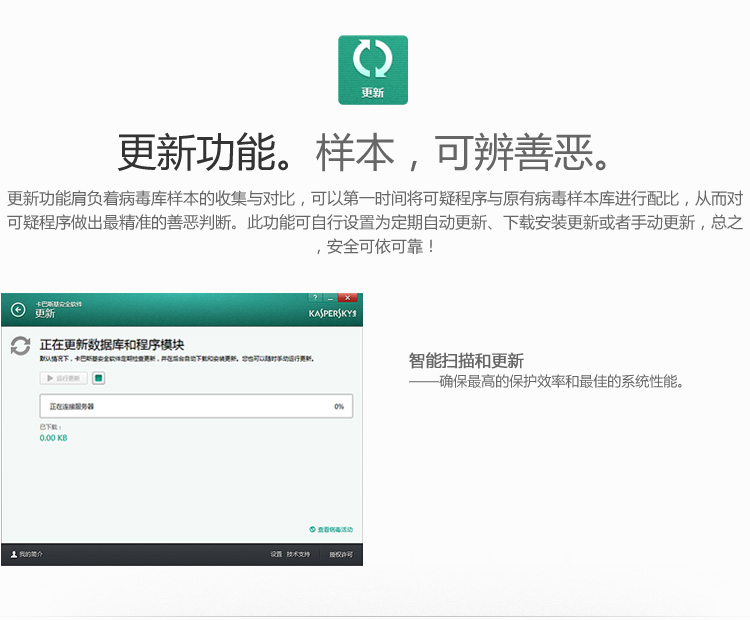Click the 0% progress percentage
The image size is (750, 620).
pos(339,407)
